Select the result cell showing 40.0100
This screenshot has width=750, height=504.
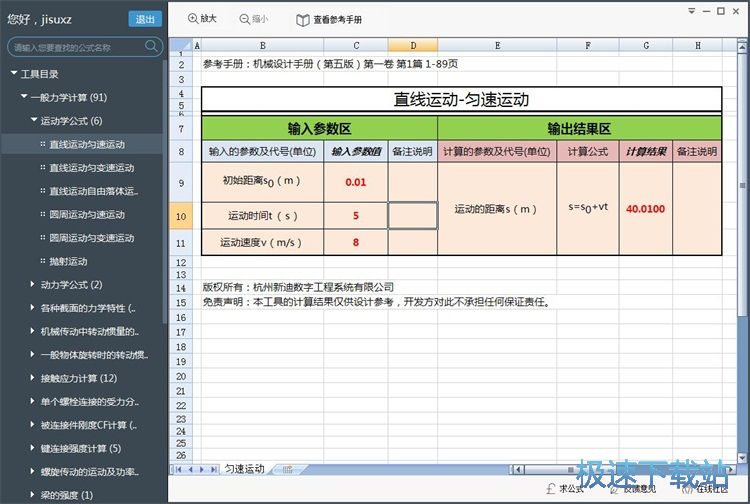coord(645,208)
